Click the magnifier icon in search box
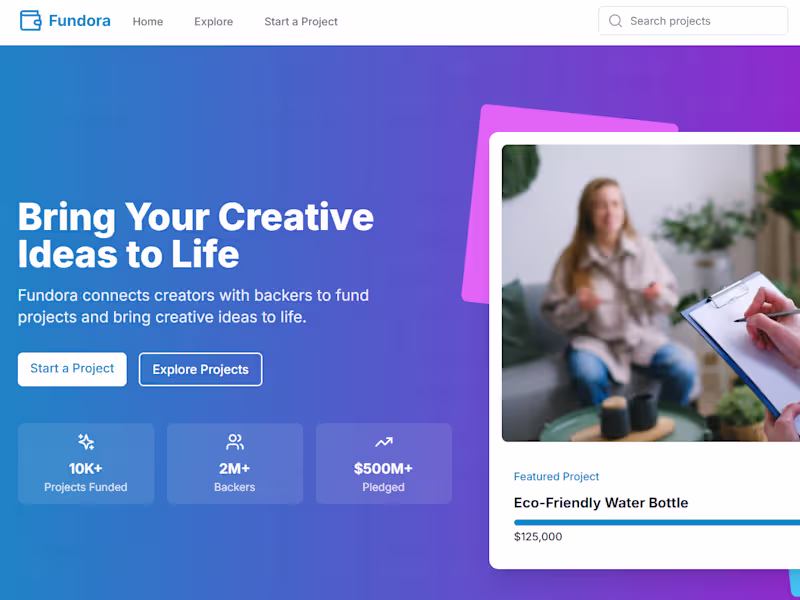 615,21
